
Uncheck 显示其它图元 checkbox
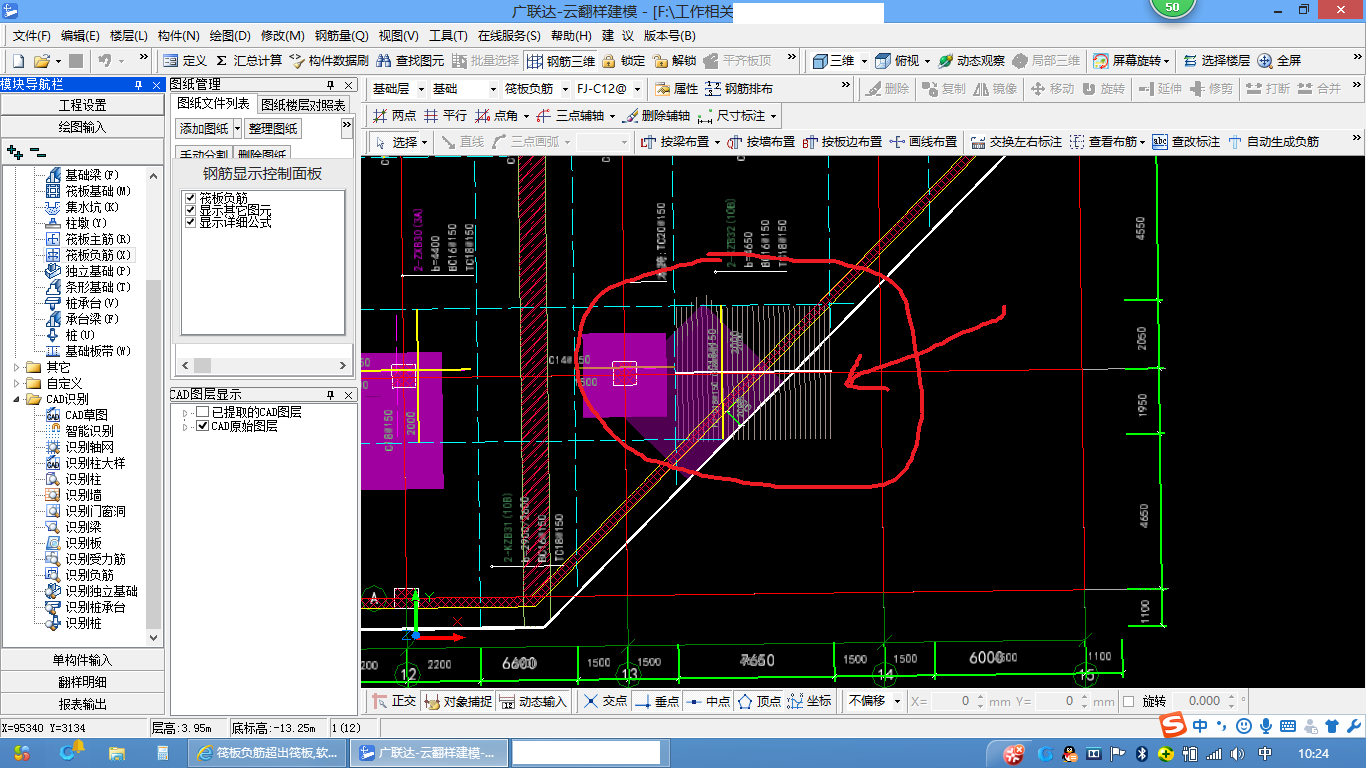tap(190, 210)
